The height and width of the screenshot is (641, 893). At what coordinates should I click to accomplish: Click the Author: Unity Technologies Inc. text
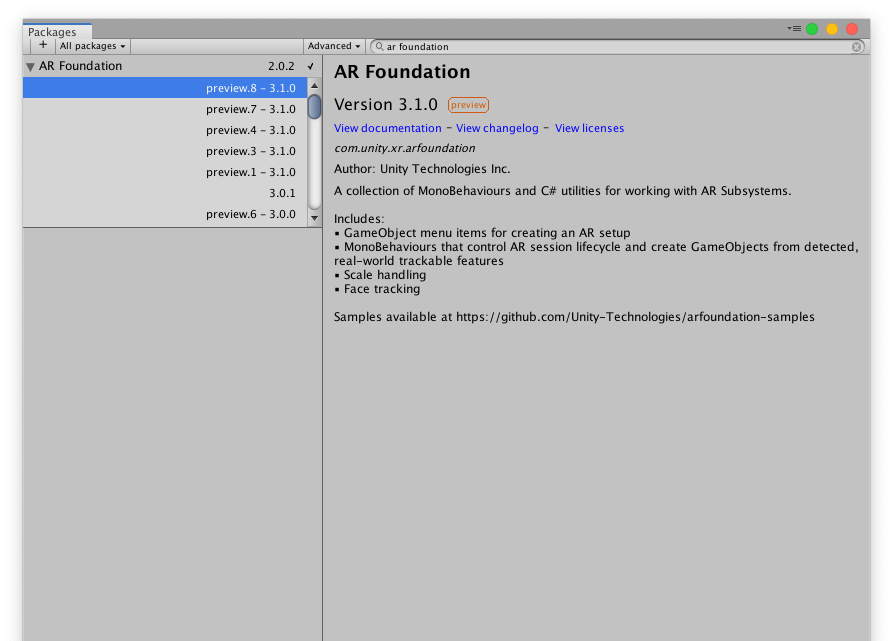[x=422, y=169]
